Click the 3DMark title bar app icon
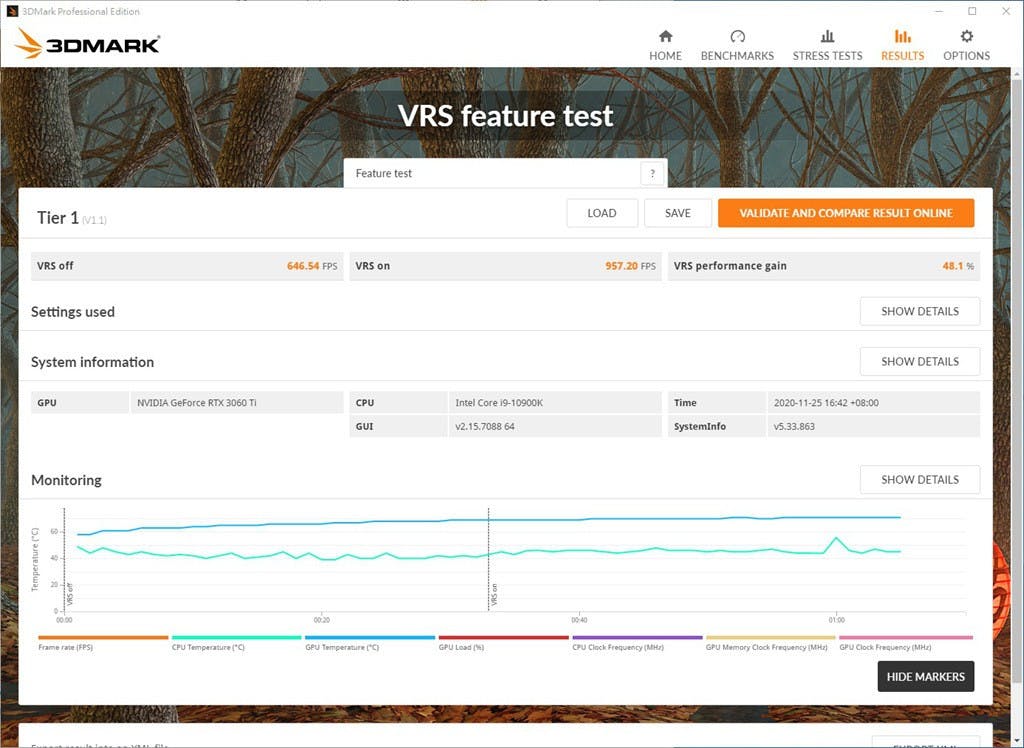Screen dimensions: 1024x748 click(x=12, y=11)
